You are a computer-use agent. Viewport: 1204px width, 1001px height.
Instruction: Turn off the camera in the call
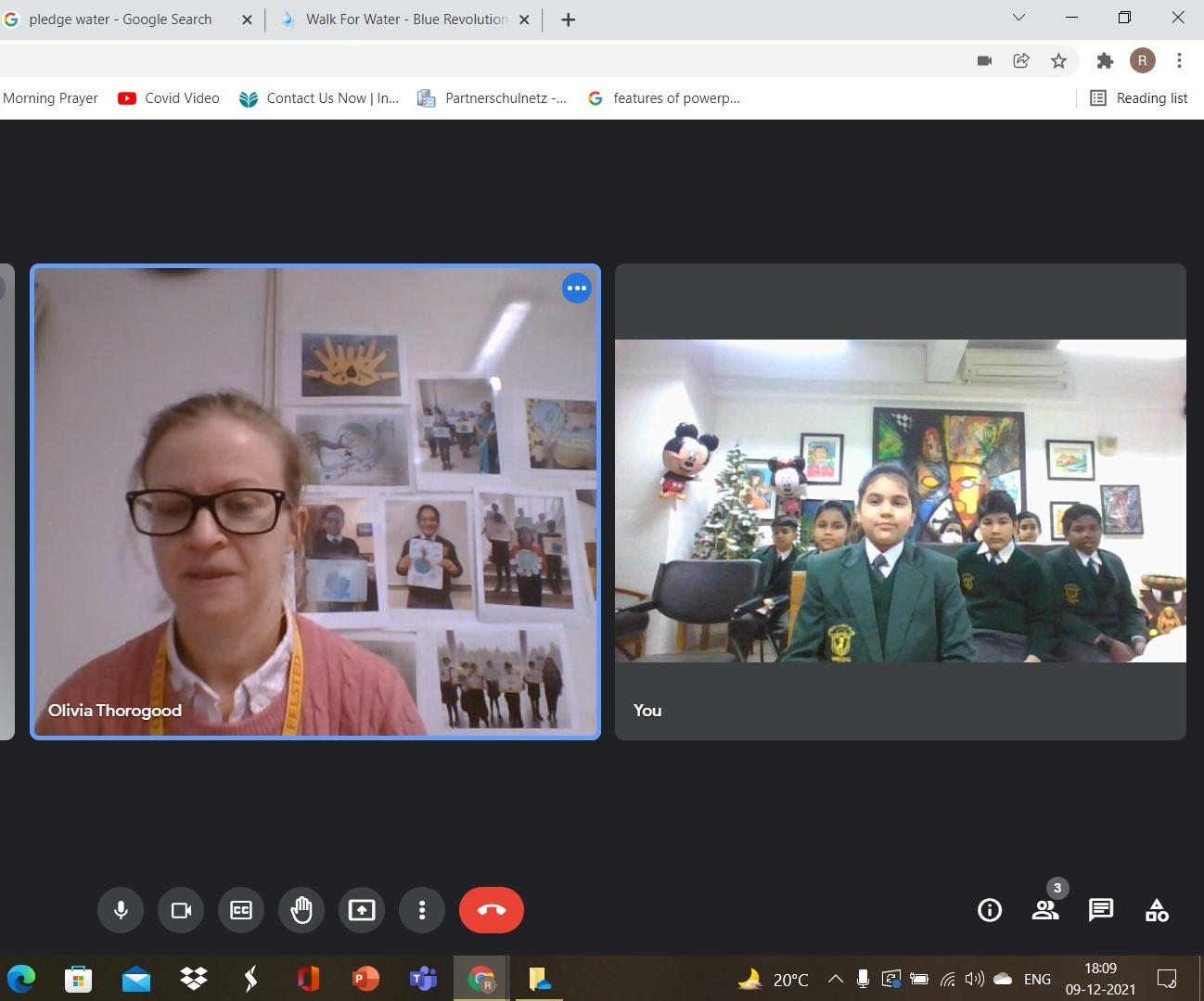[x=181, y=910]
